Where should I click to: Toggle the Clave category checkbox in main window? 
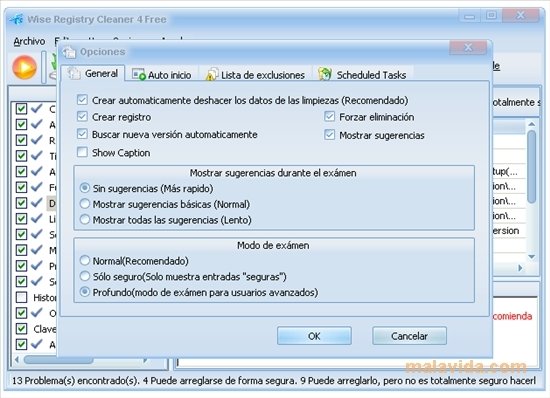tap(21, 329)
